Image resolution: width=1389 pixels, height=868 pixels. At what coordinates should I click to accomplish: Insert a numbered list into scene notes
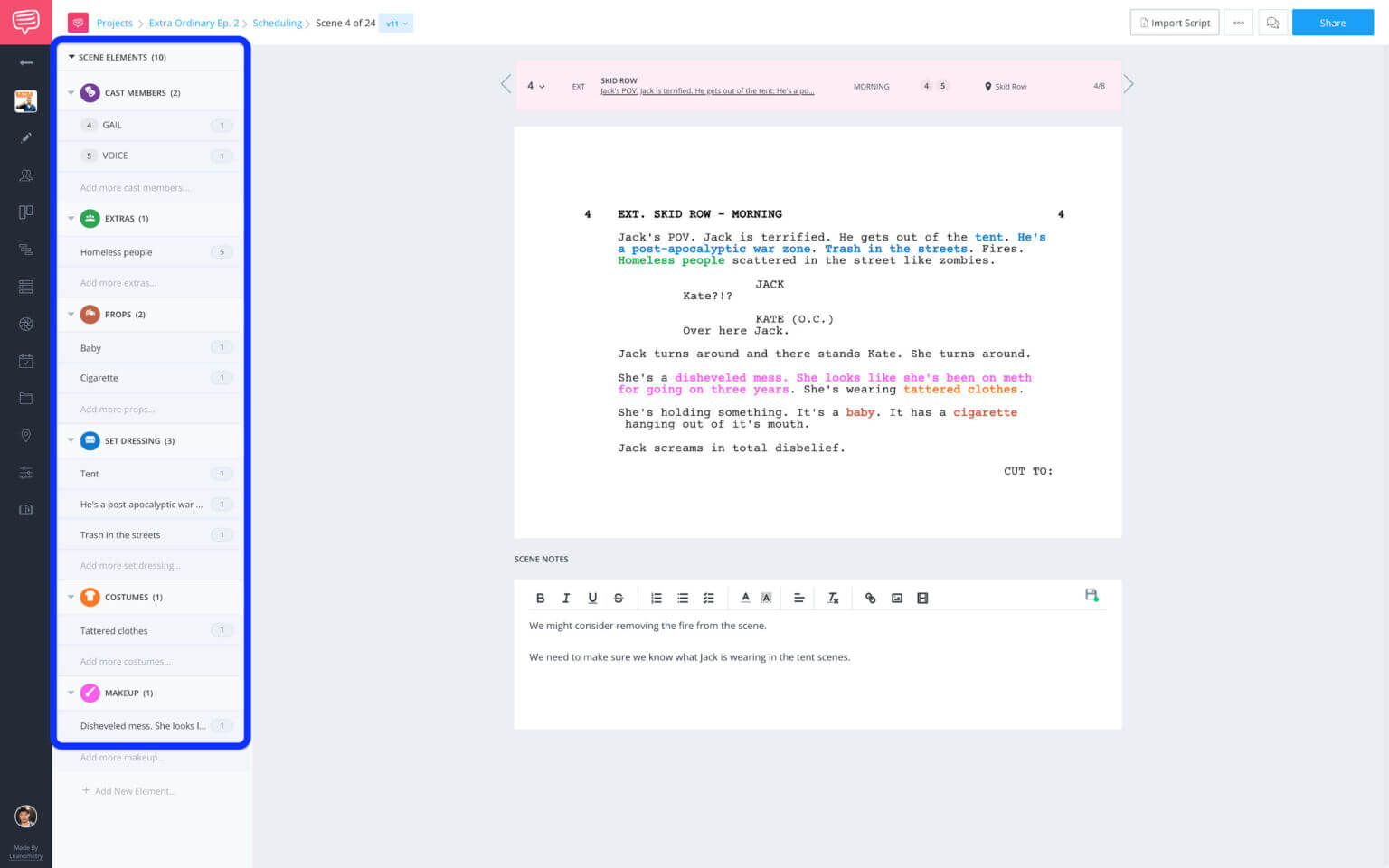tap(657, 598)
